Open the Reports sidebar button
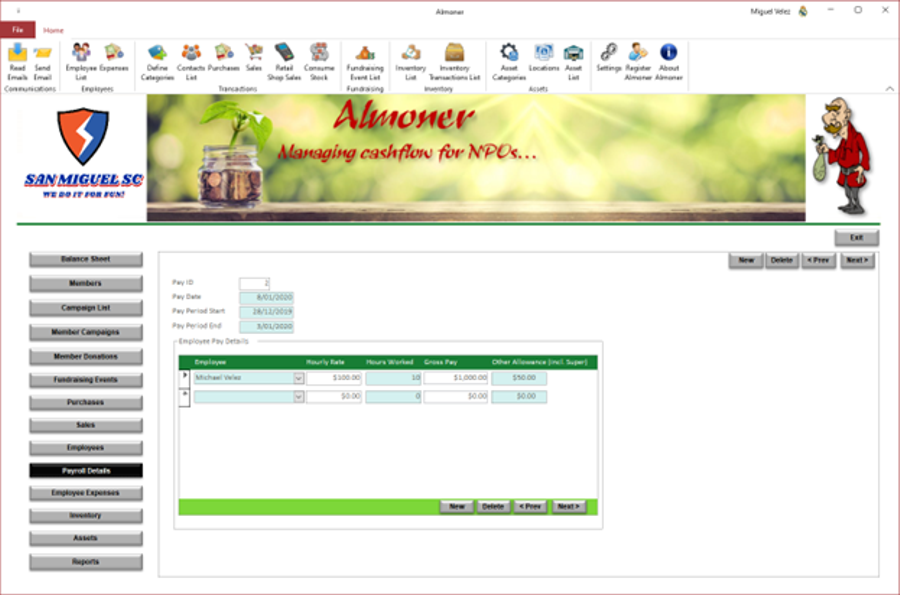The image size is (900, 595). click(86, 562)
